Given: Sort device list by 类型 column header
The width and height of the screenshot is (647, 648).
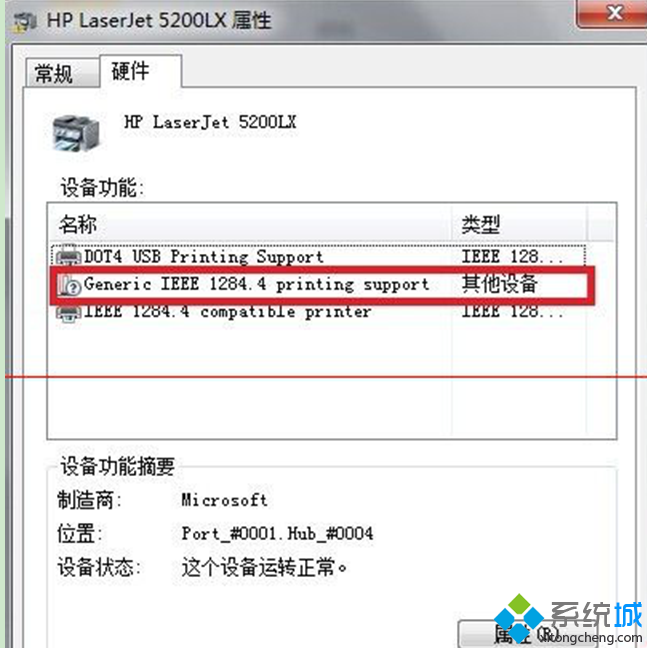Looking at the screenshot, I should 519,224.
